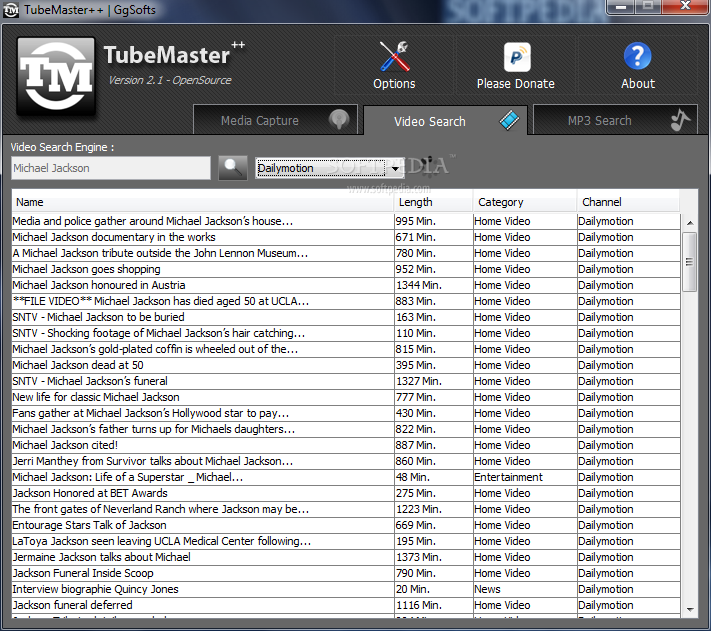Open the About question mark icon

637,56
